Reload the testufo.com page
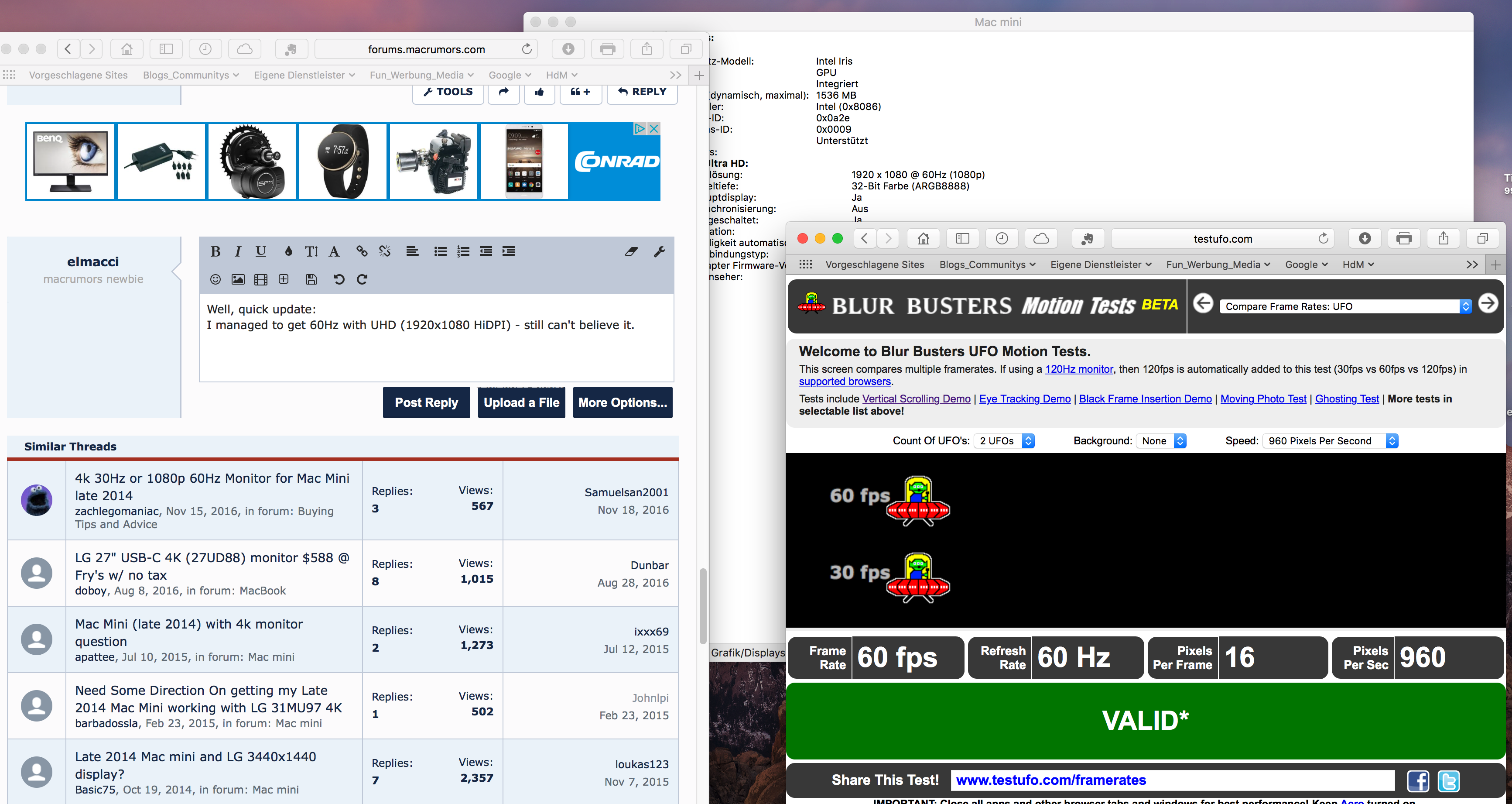This screenshot has width=1512, height=804. (x=1323, y=238)
